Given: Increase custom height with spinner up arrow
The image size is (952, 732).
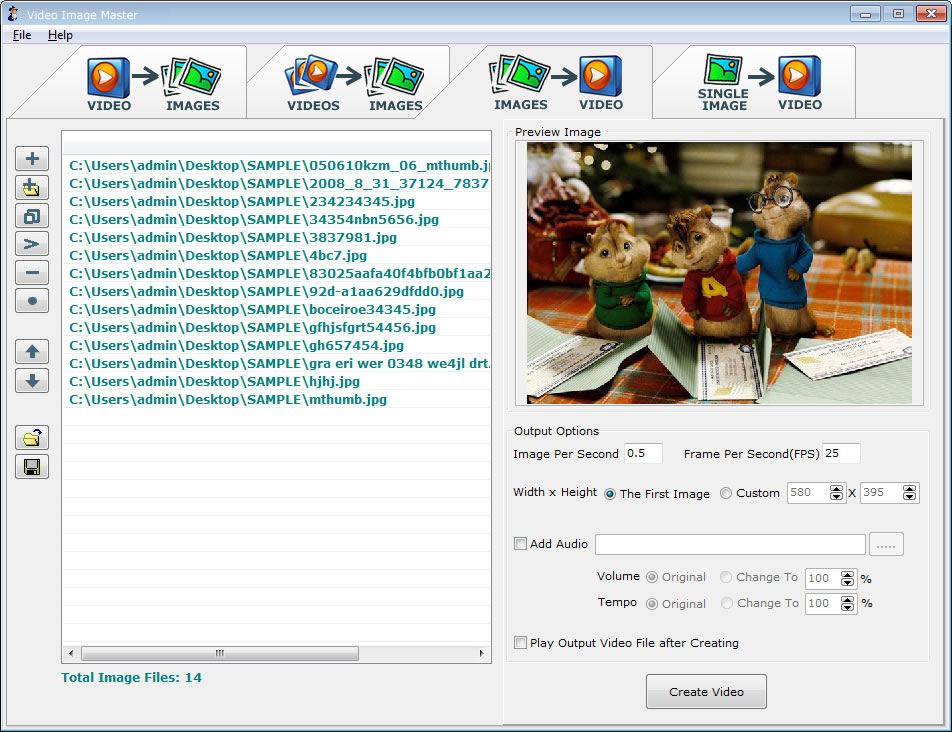Looking at the screenshot, I should point(909,489).
